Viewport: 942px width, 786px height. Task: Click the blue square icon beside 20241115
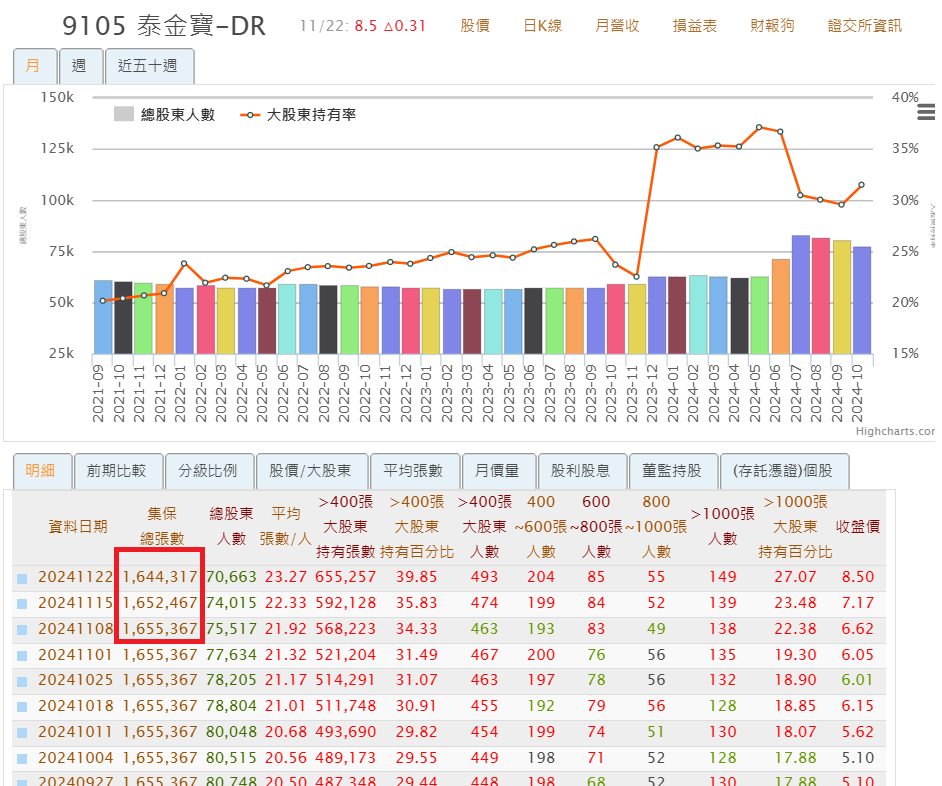tap(22, 603)
